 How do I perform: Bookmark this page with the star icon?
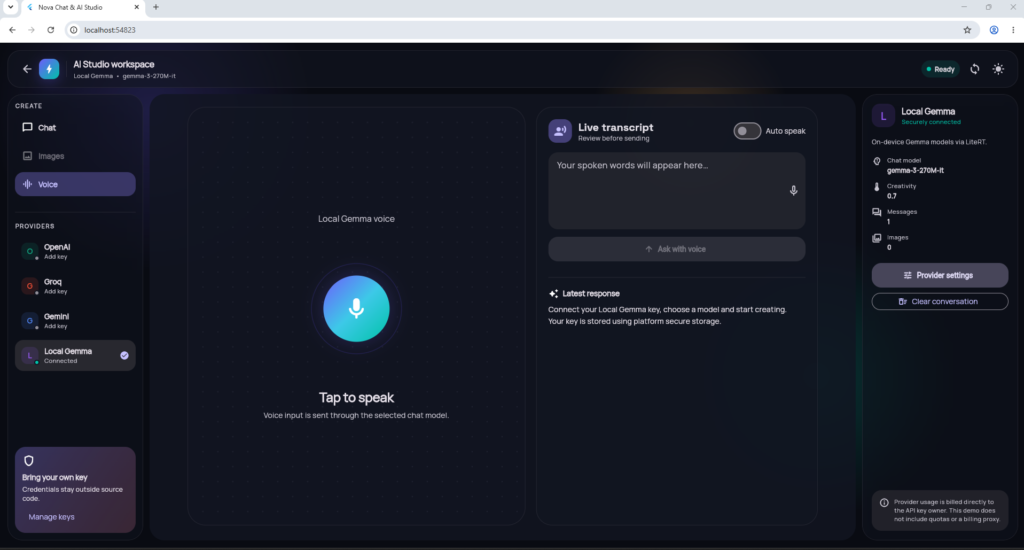pos(967,30)
